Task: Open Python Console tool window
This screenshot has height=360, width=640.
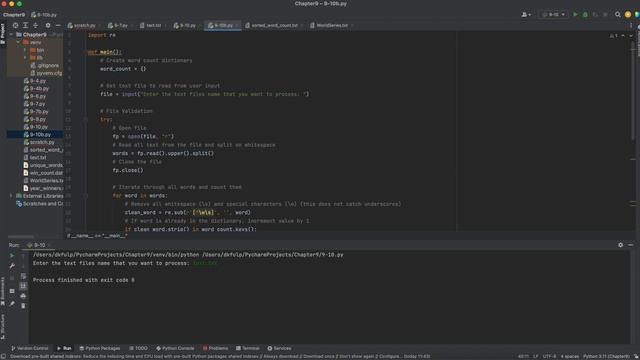Action: pyautogui.click(x=175, y=349)
